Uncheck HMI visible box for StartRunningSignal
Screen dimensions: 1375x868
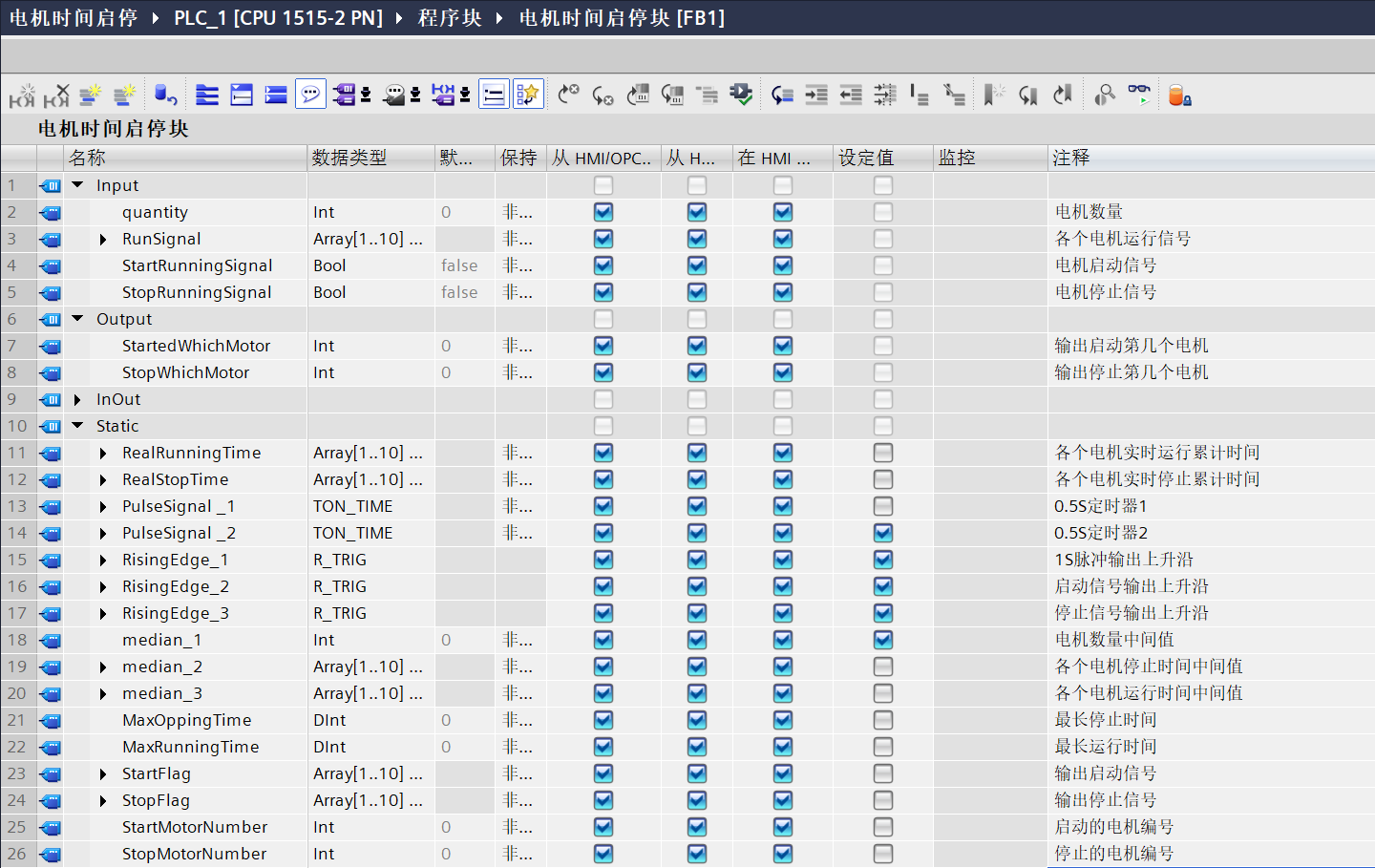[783, 265]
